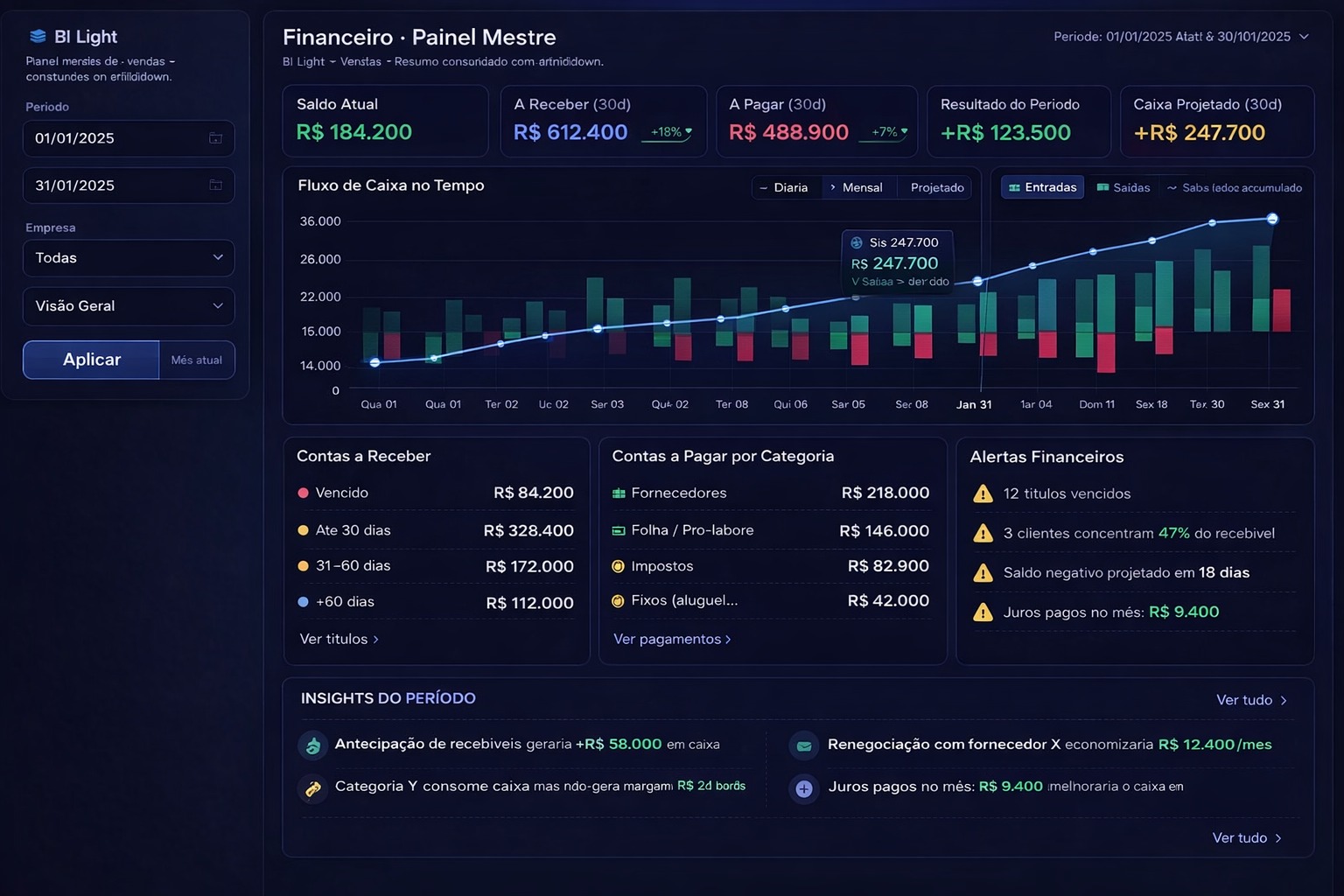
Task: Click R$ 612.400 A Receber value
Action: point(570,132)
